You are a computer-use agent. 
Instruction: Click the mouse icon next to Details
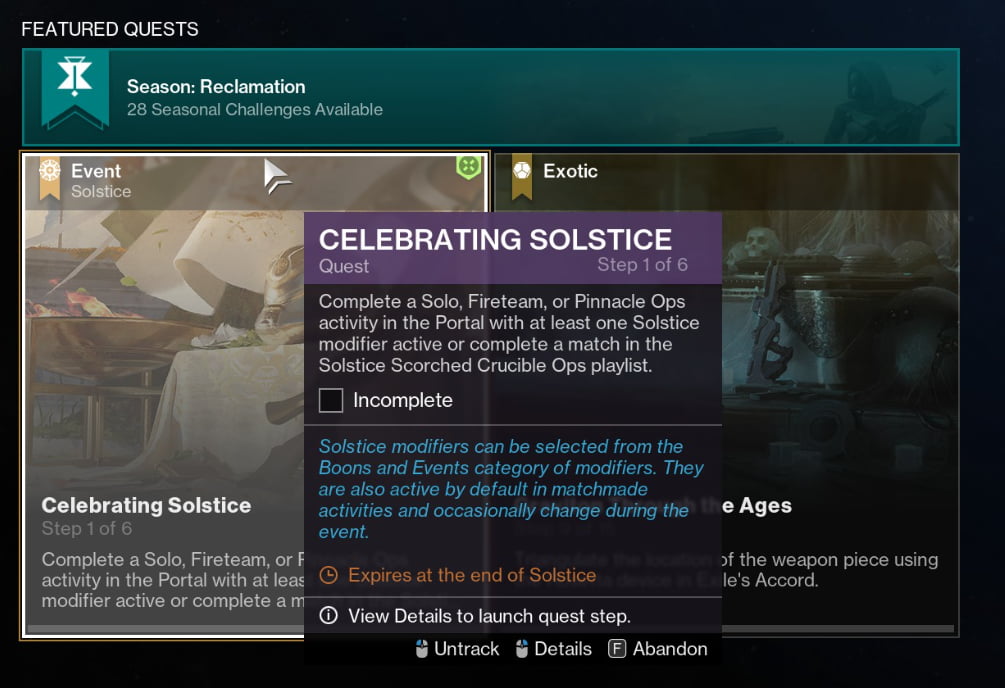click(x=521, y=649)
